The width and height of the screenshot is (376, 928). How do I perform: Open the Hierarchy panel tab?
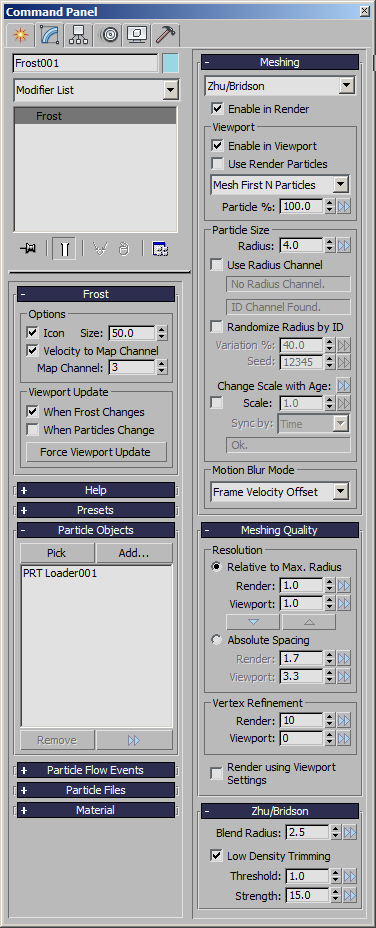[78, 35]
